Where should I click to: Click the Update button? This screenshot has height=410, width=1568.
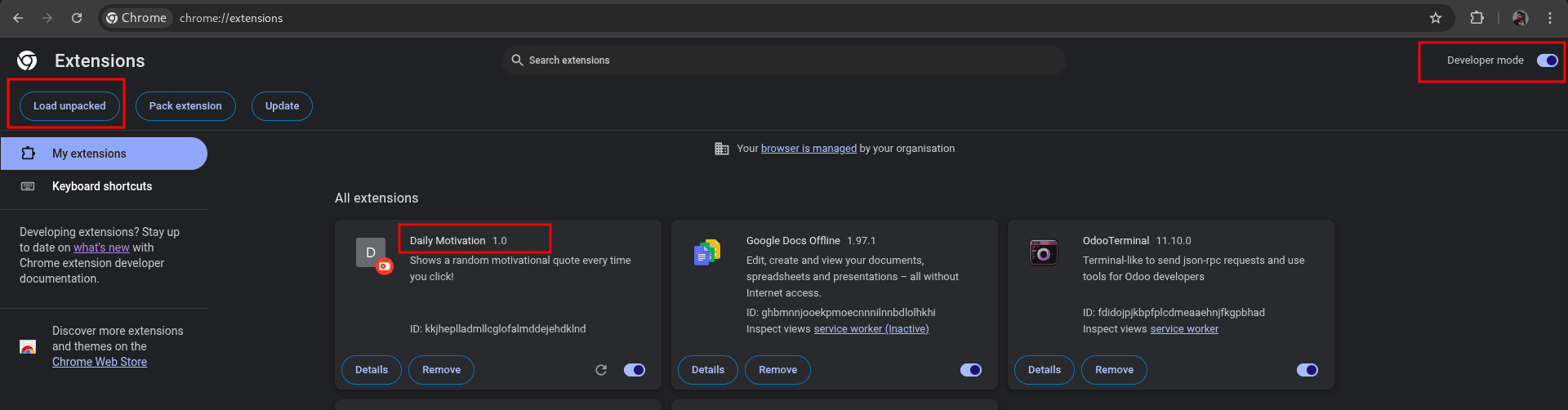pyautogui.click(x=282, y=106)
